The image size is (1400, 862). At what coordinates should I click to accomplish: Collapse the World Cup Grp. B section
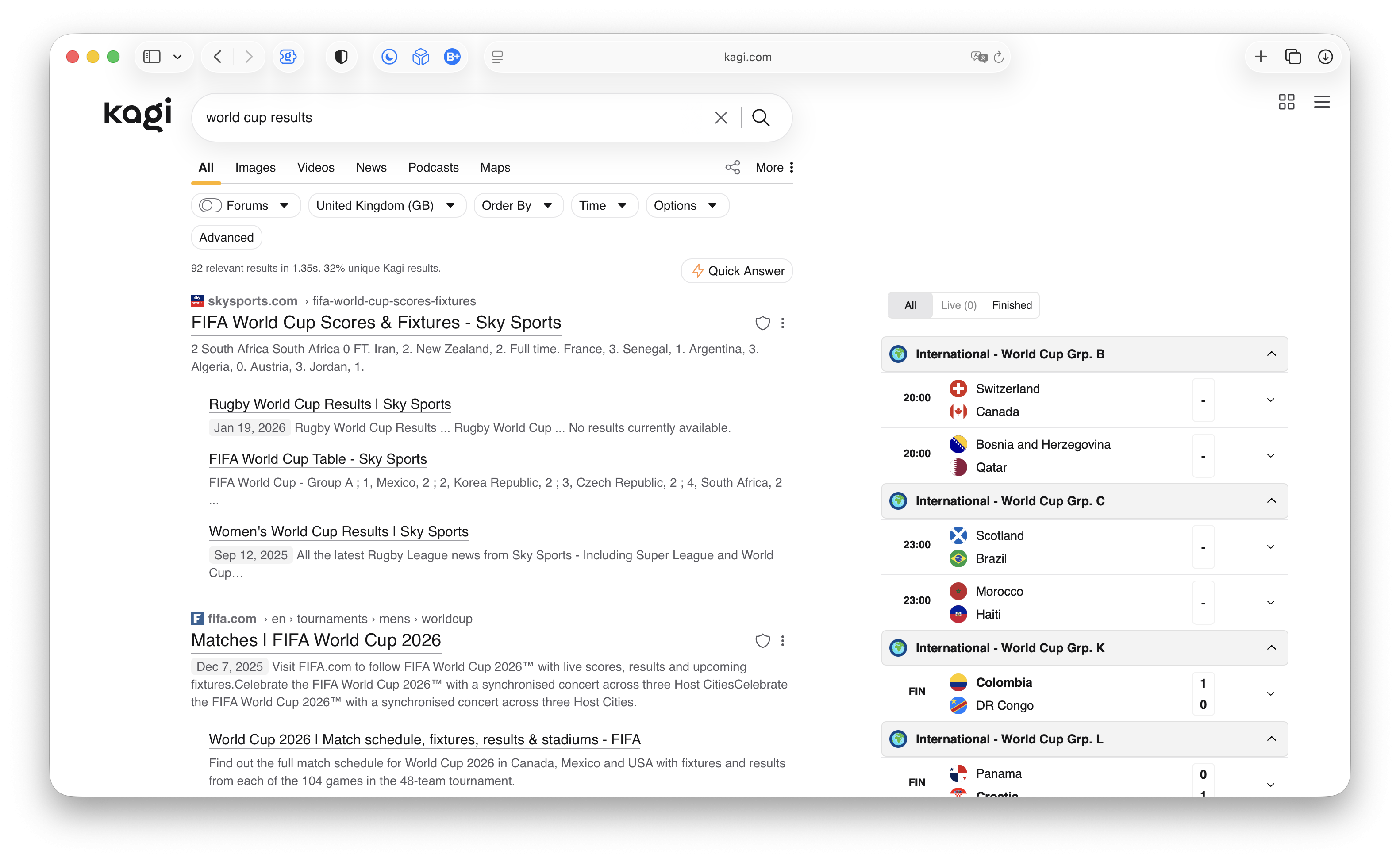(1271, 354)
